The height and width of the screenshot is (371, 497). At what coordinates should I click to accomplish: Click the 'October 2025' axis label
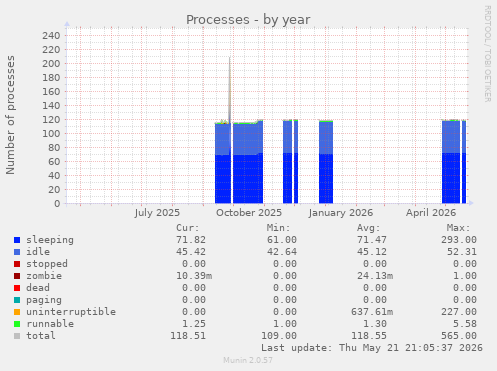coord(249,213)
